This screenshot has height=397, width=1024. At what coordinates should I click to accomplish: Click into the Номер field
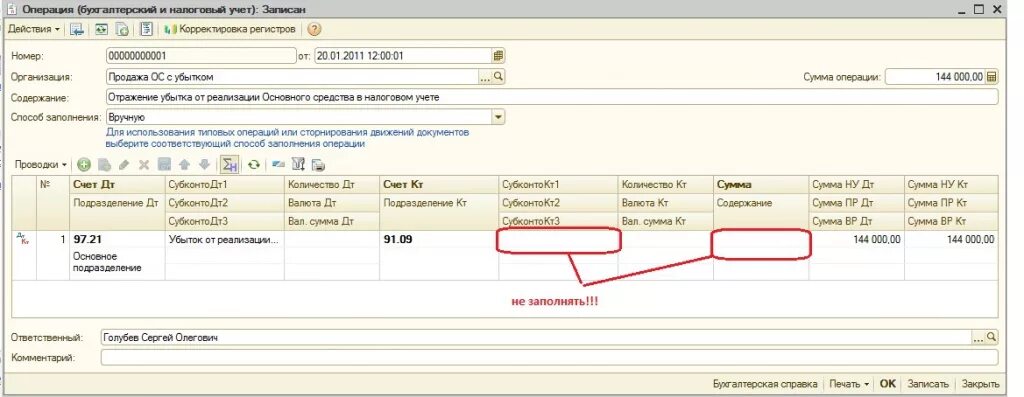[201, 56]
